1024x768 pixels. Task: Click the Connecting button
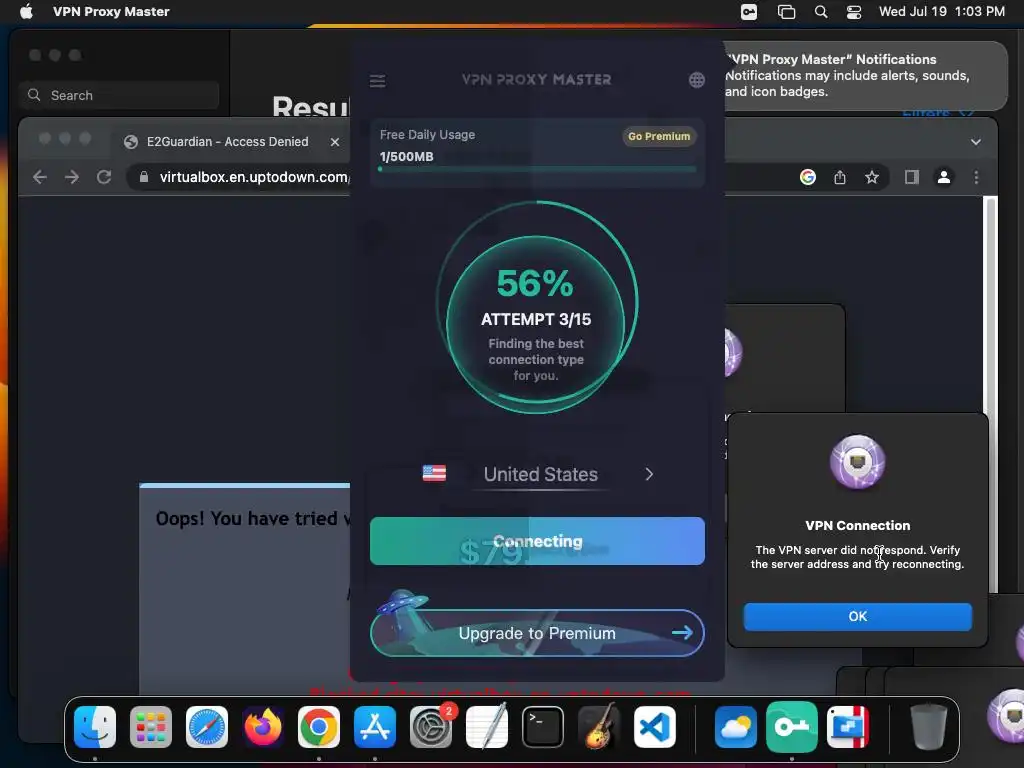[537, 541]
